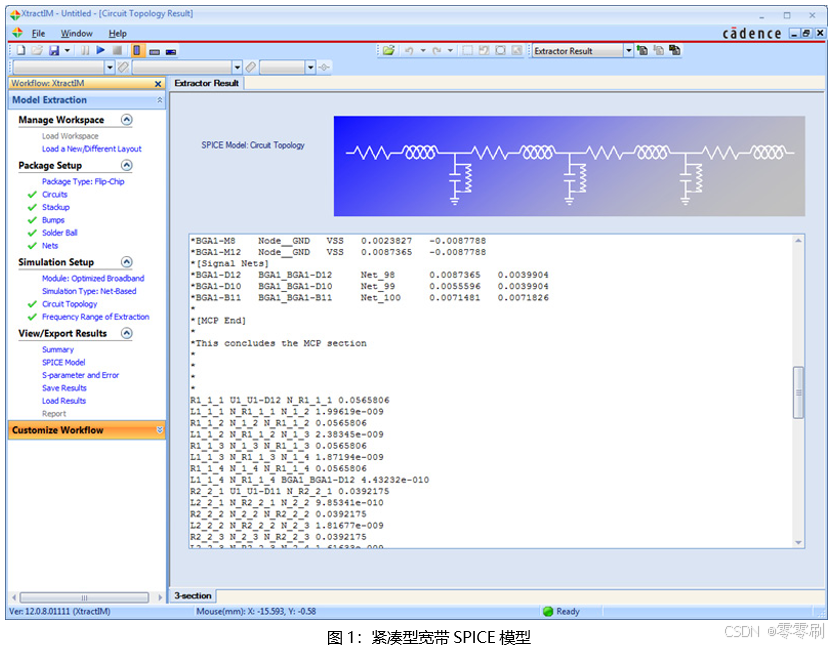Click the green folder open-layout icon
This screenshot has height=647, width=836.
(389, 51)
